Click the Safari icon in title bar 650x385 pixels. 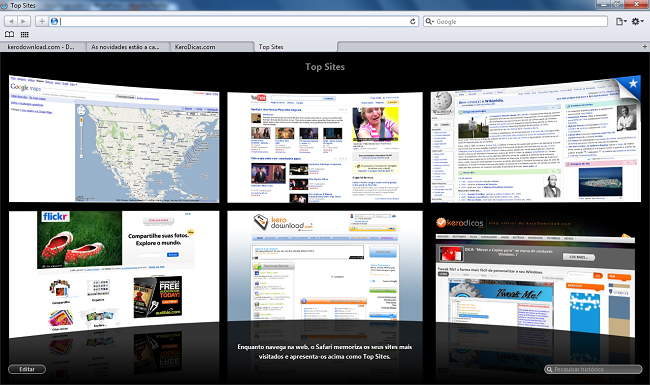4,5
